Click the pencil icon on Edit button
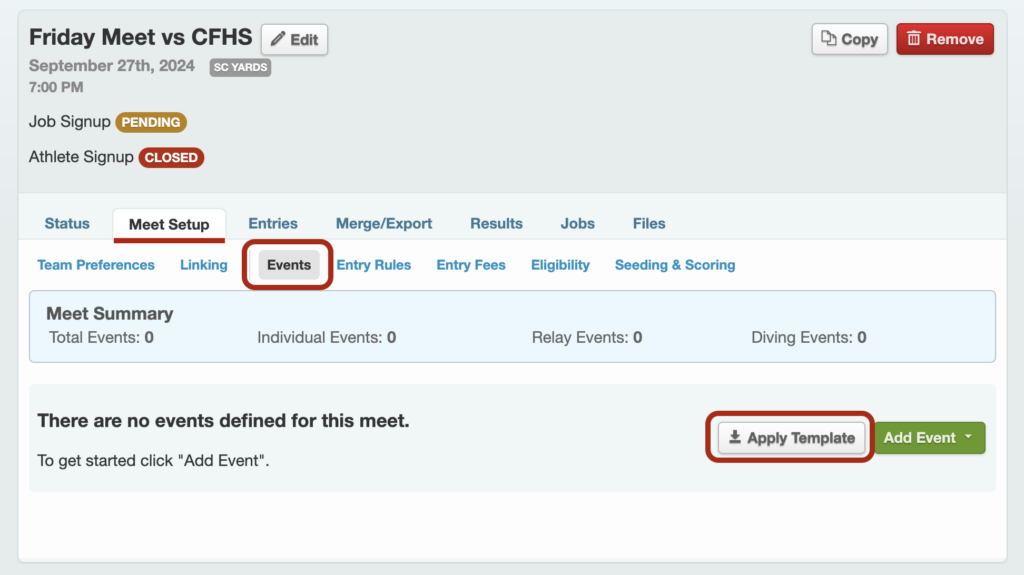1024x575 pixels. [278, 39]
